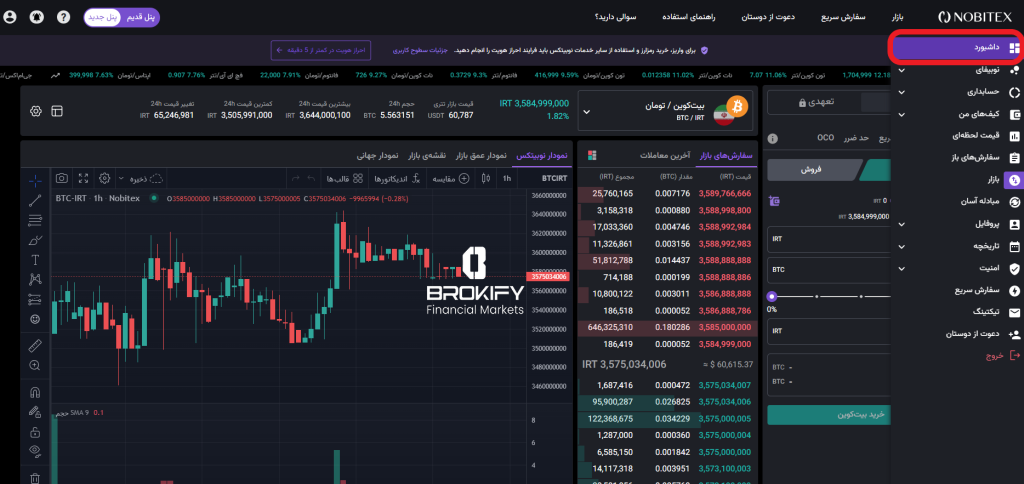Open notifications bell icon
The height and width of the screenshot is (484, 1024).
[x=40, y=17]
